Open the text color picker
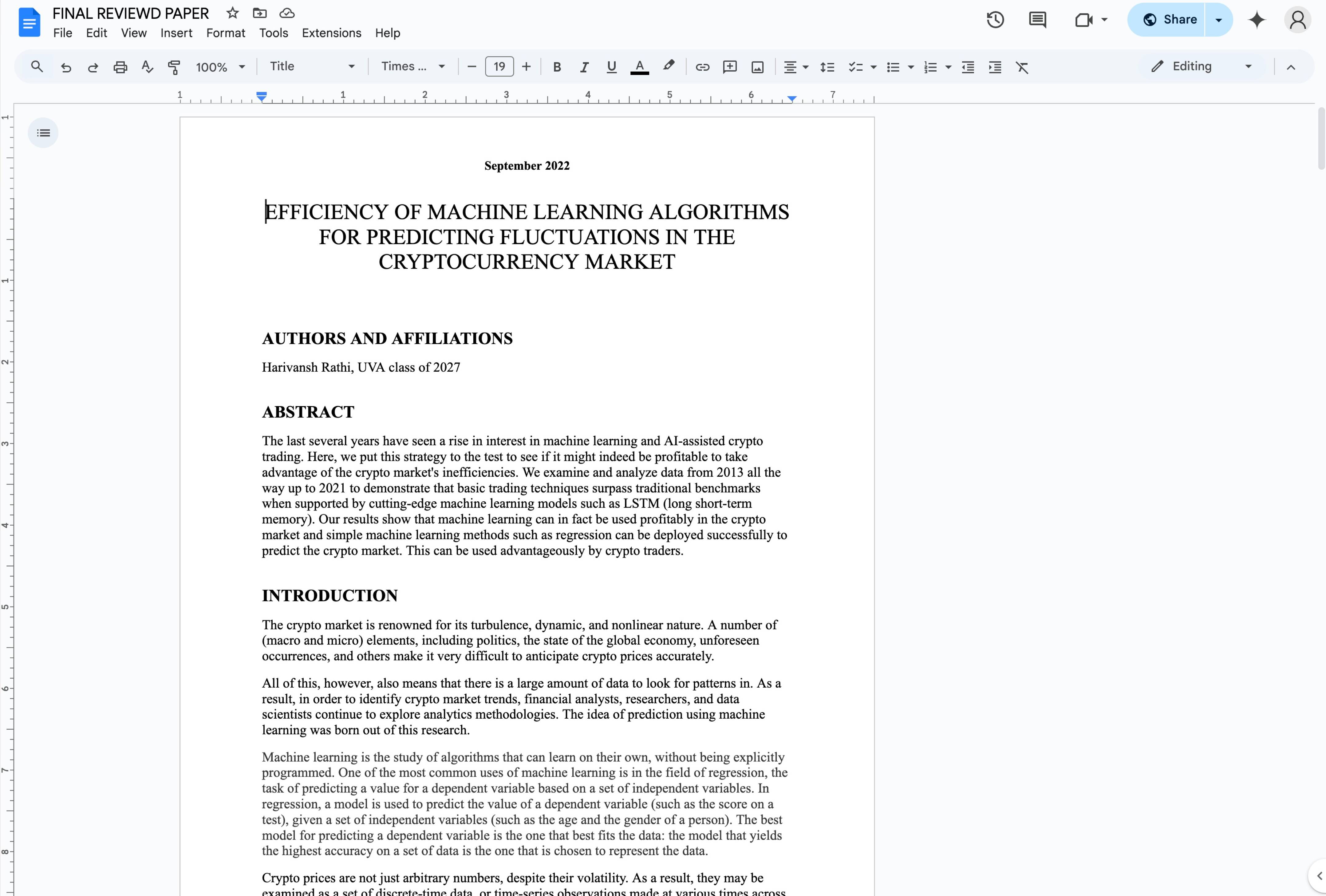This screenshot has height=896, width=1326. point(640,67)
